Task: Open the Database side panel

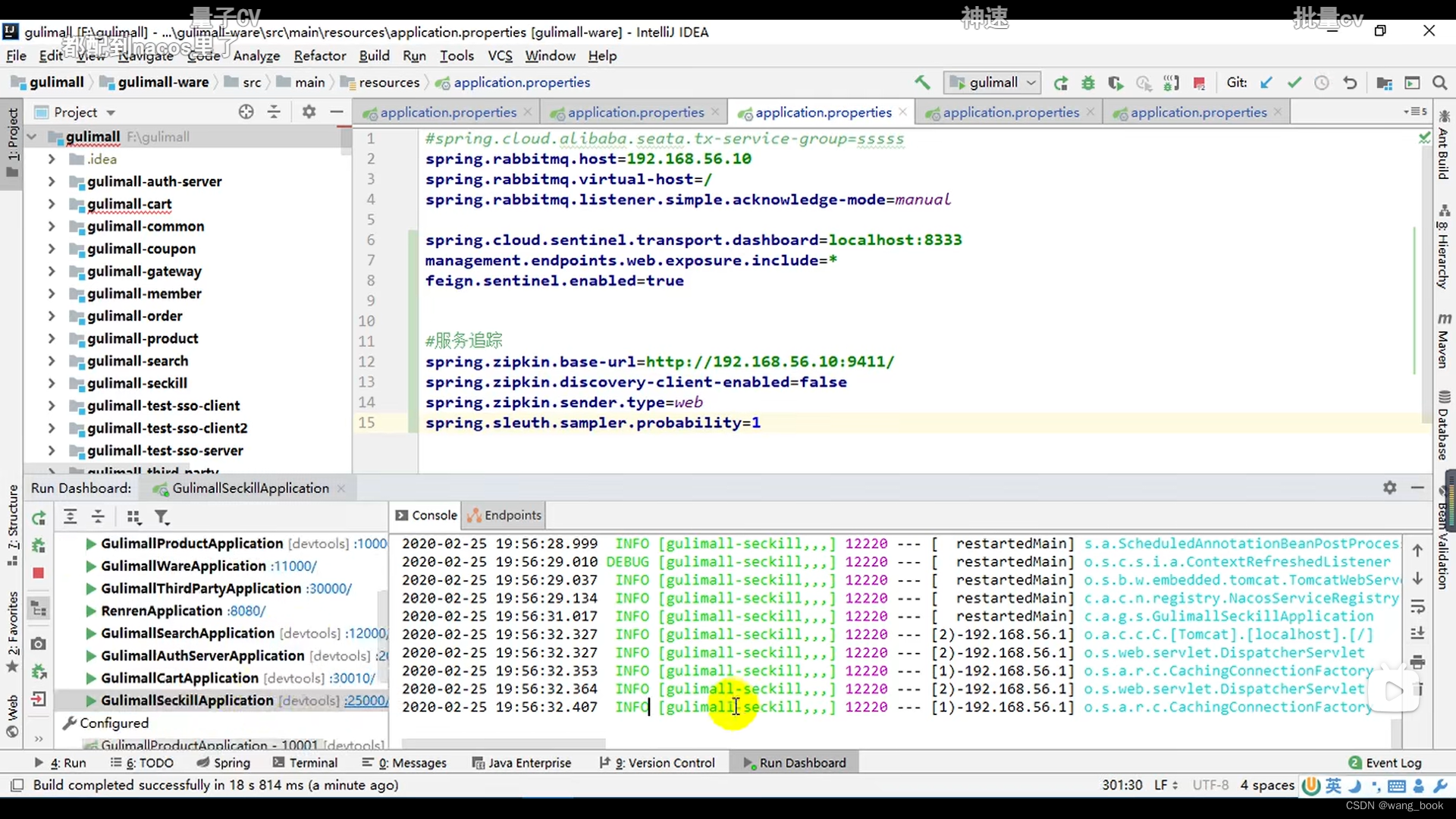Action: 1444,425
